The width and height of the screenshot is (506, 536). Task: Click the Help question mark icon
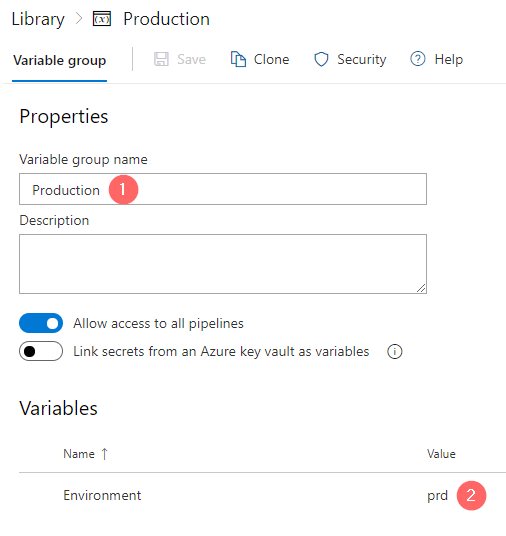(x=418, y=59)
